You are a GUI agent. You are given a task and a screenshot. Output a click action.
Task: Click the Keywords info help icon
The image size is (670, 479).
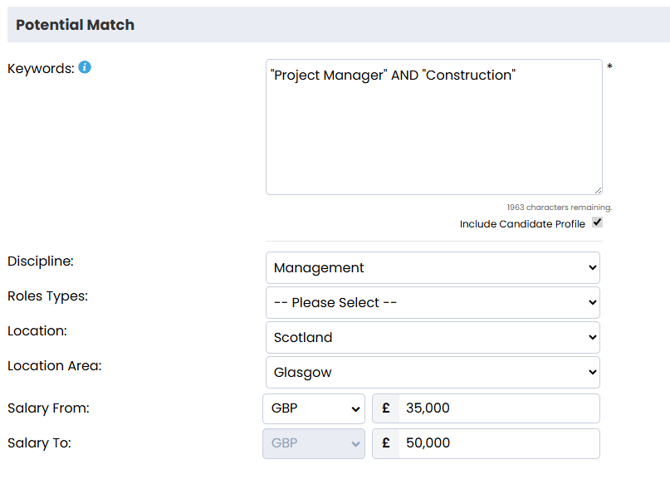(x=85, y=68)
